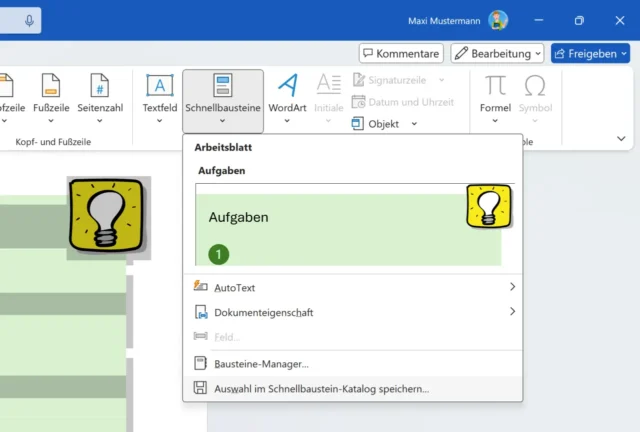Click the Initiale drop cap icon
640x432 pixels.
328,92
